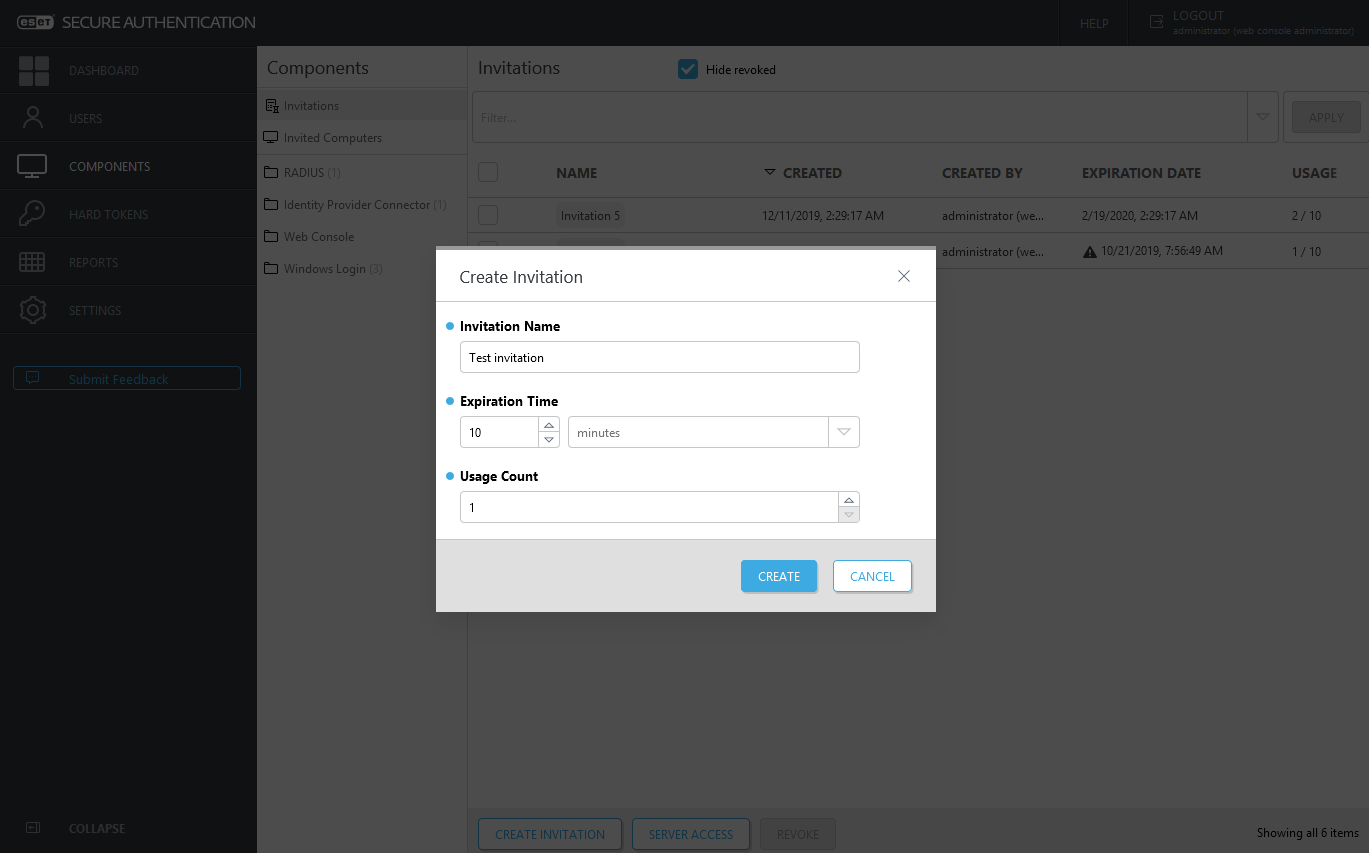Check the select-all box in table header

coord(487,172)
